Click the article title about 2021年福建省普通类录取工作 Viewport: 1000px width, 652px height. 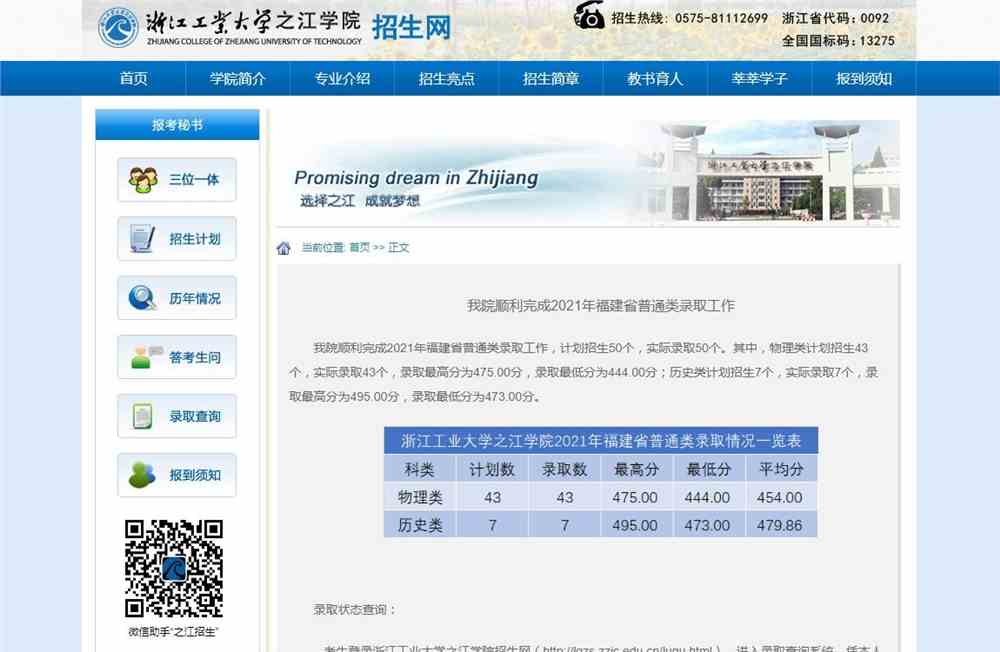point(601,306)
